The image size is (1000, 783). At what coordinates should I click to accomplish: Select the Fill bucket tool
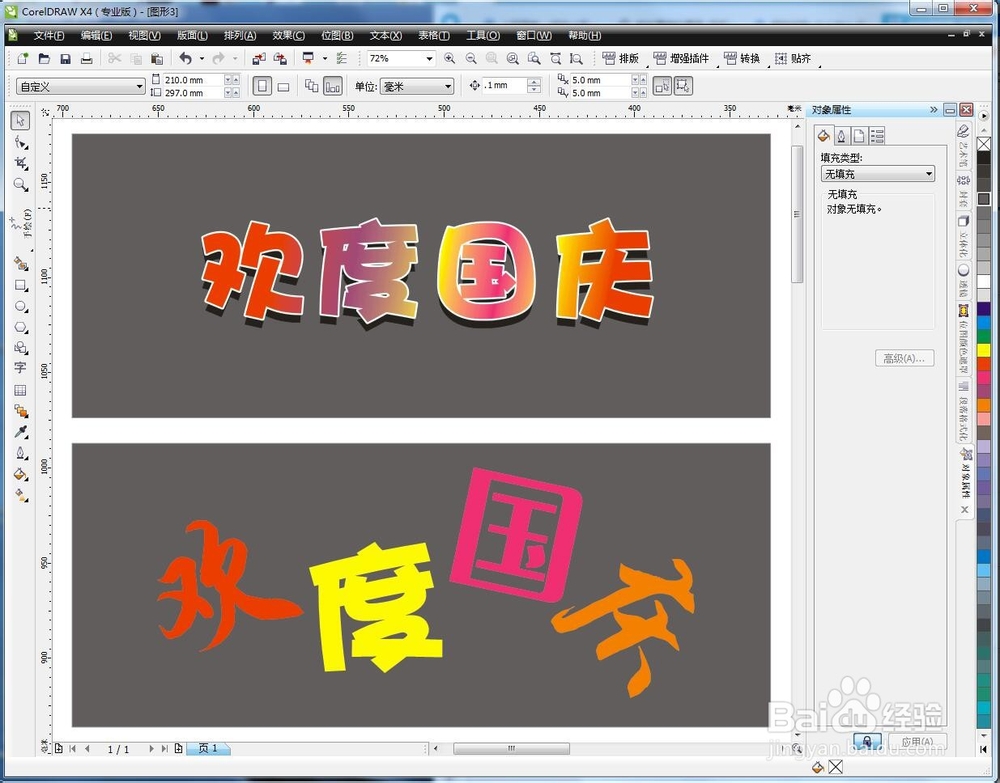20,474
